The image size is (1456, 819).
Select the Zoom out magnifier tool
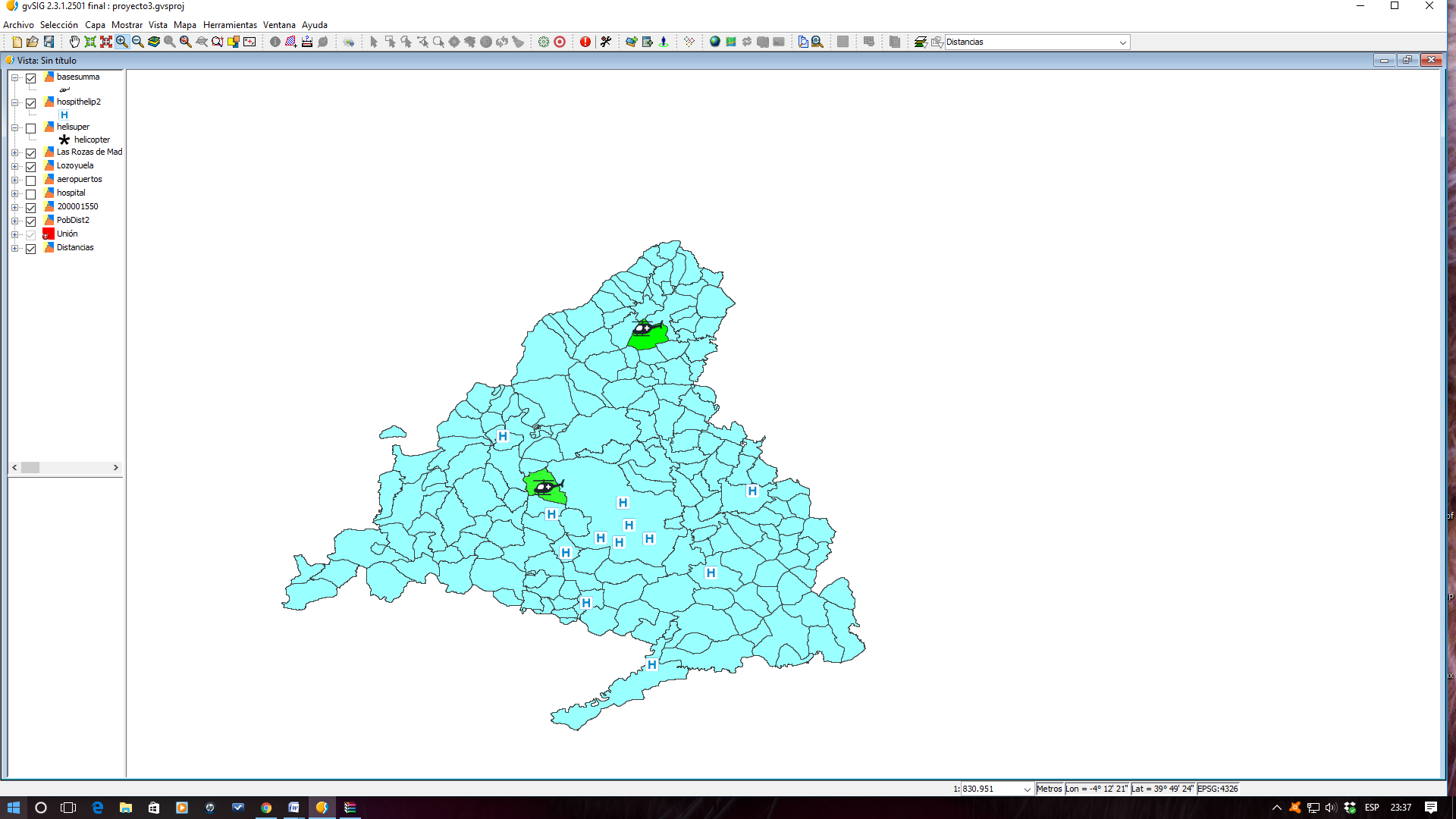138,42
